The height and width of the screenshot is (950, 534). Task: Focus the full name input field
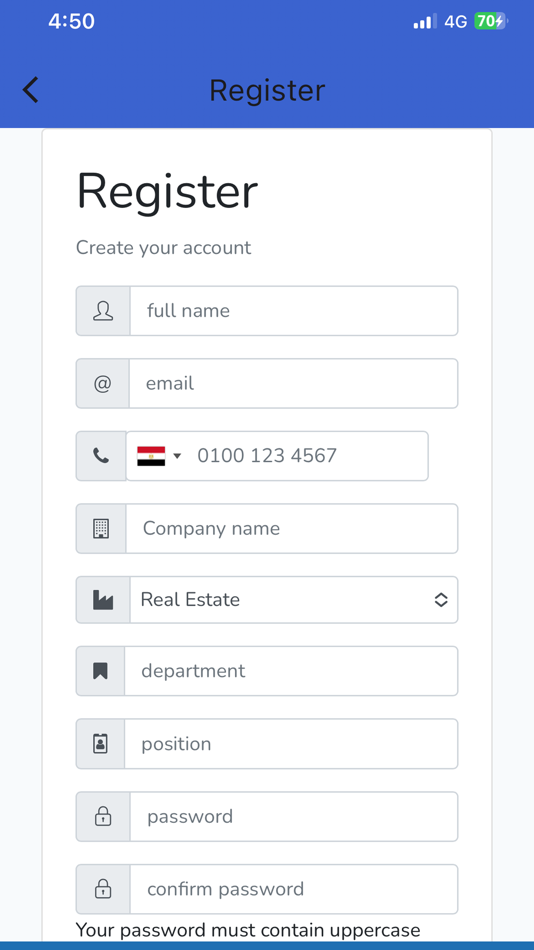click(294, 311)
